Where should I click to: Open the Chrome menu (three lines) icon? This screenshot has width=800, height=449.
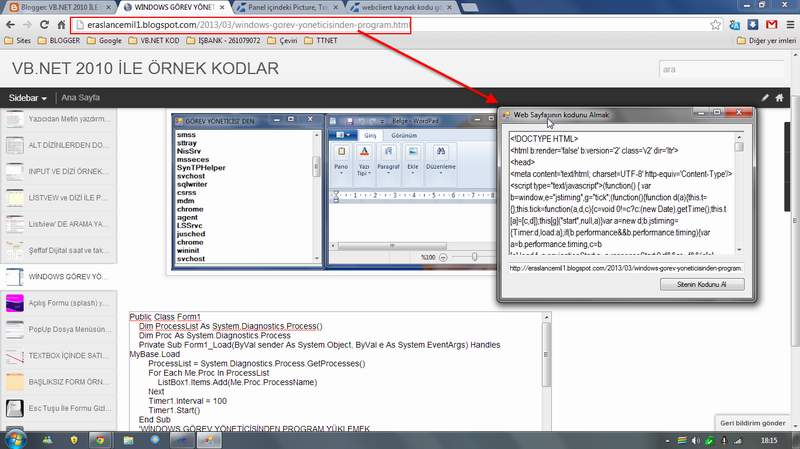790,24
